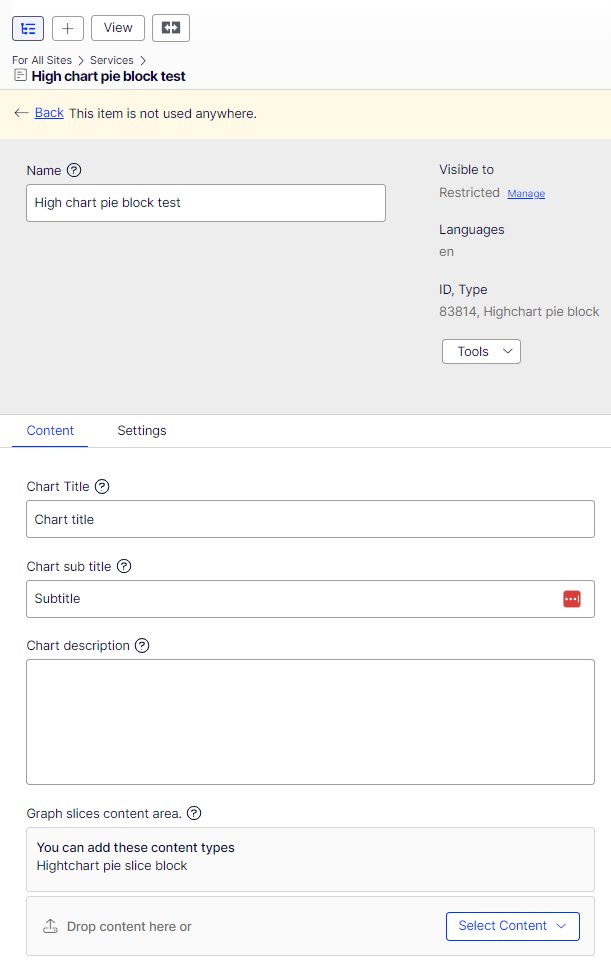Click the breadcrumb chevron after Services
Viewport: 611px width, 969px height.
143,60
